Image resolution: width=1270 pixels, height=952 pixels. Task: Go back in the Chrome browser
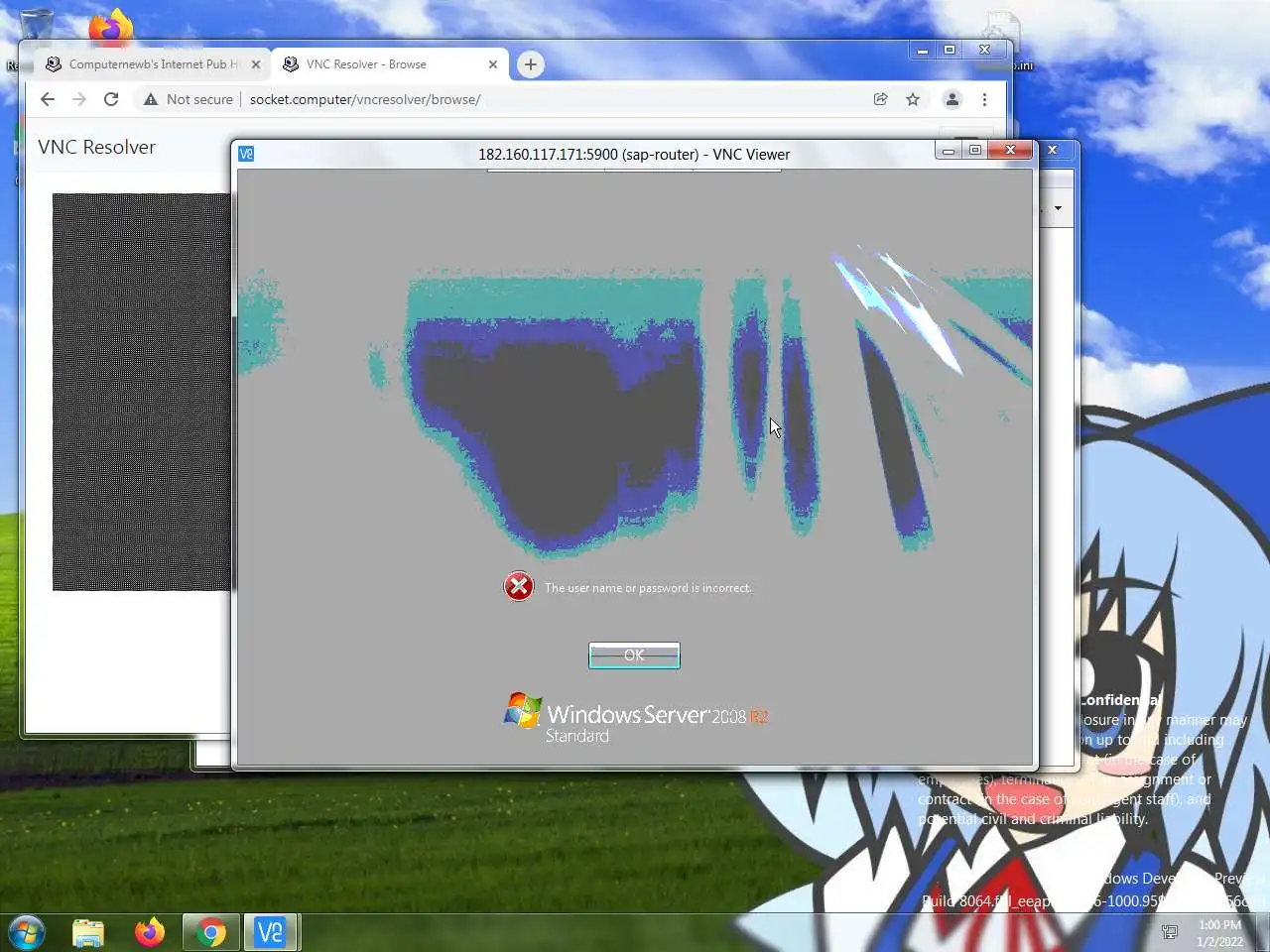47,99
